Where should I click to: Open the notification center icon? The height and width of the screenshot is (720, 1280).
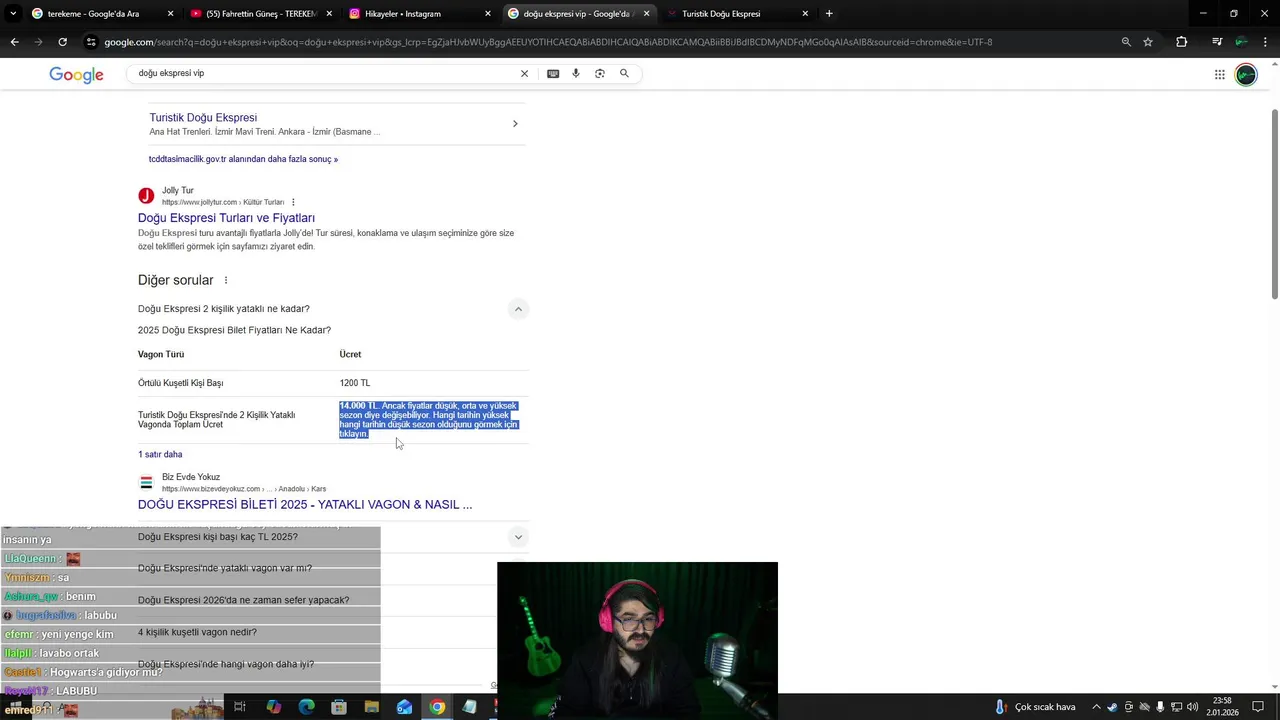(x=1258, y=707)
